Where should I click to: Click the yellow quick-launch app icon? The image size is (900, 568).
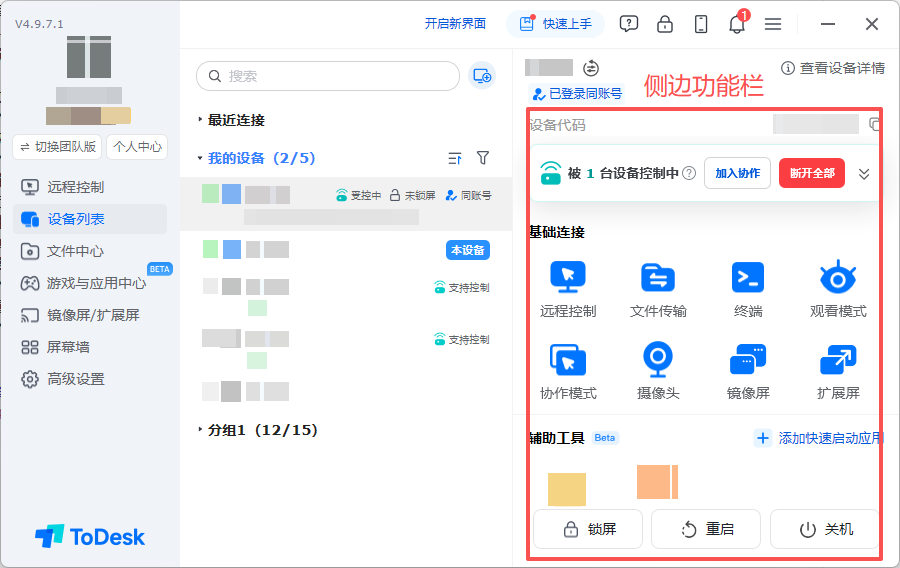[x=567, y=489]
